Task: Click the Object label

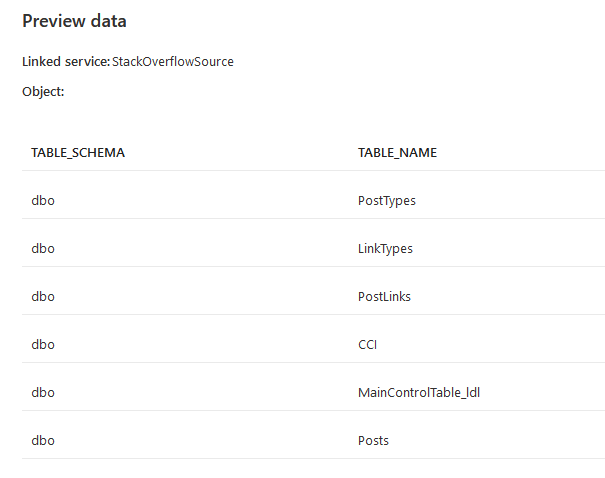Action: point(43,91)
